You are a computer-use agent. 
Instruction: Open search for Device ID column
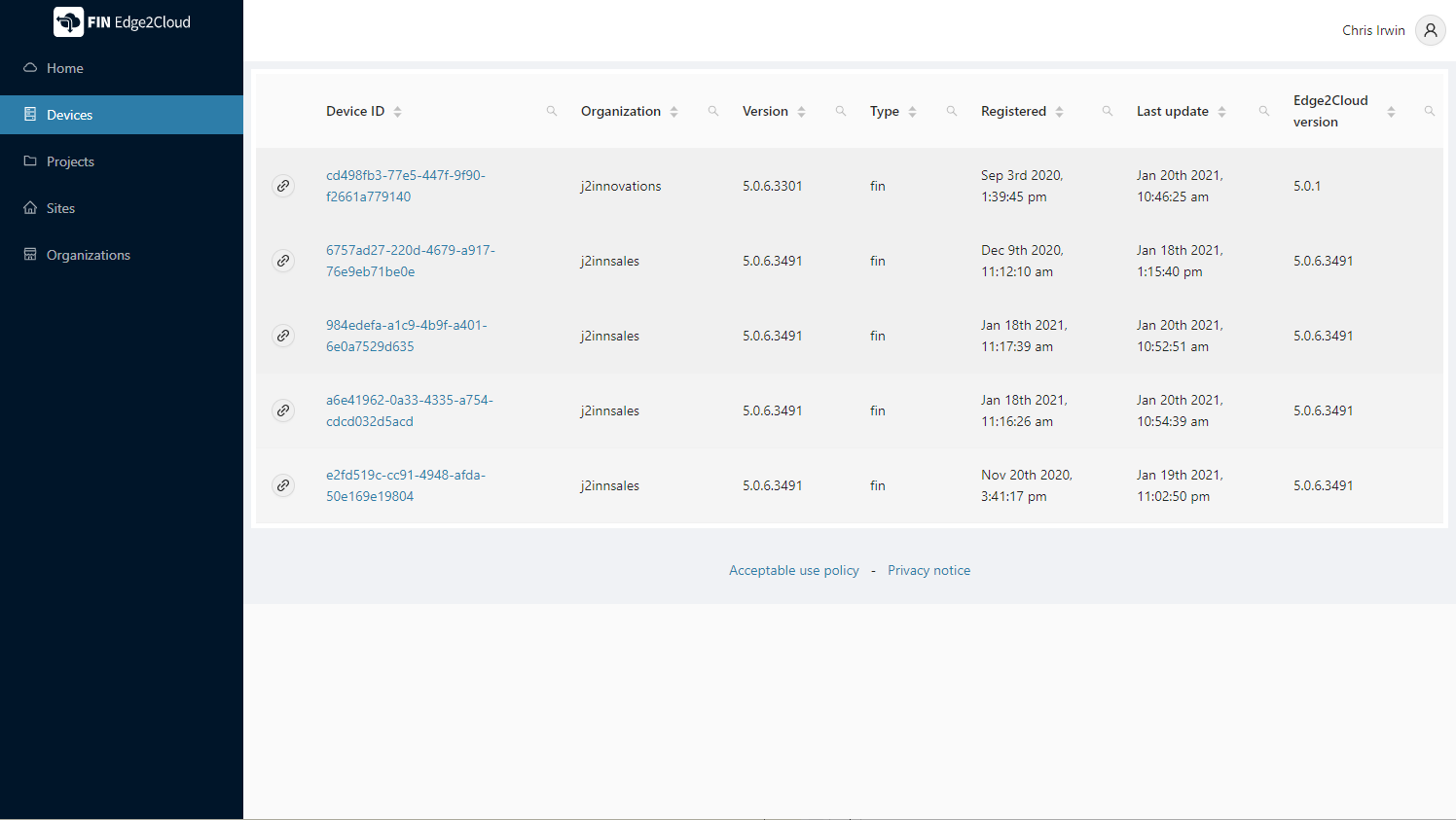tap(552, 111)
